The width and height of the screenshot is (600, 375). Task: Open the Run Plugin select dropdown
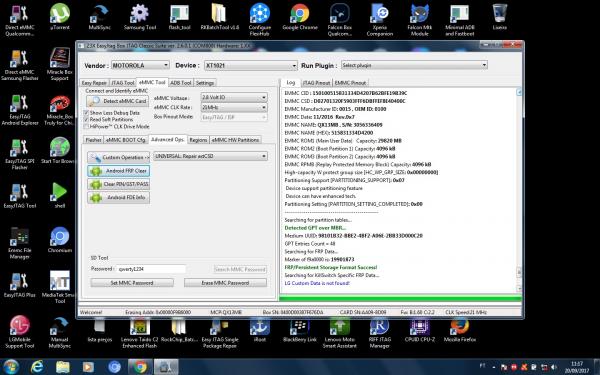(414, 65)
